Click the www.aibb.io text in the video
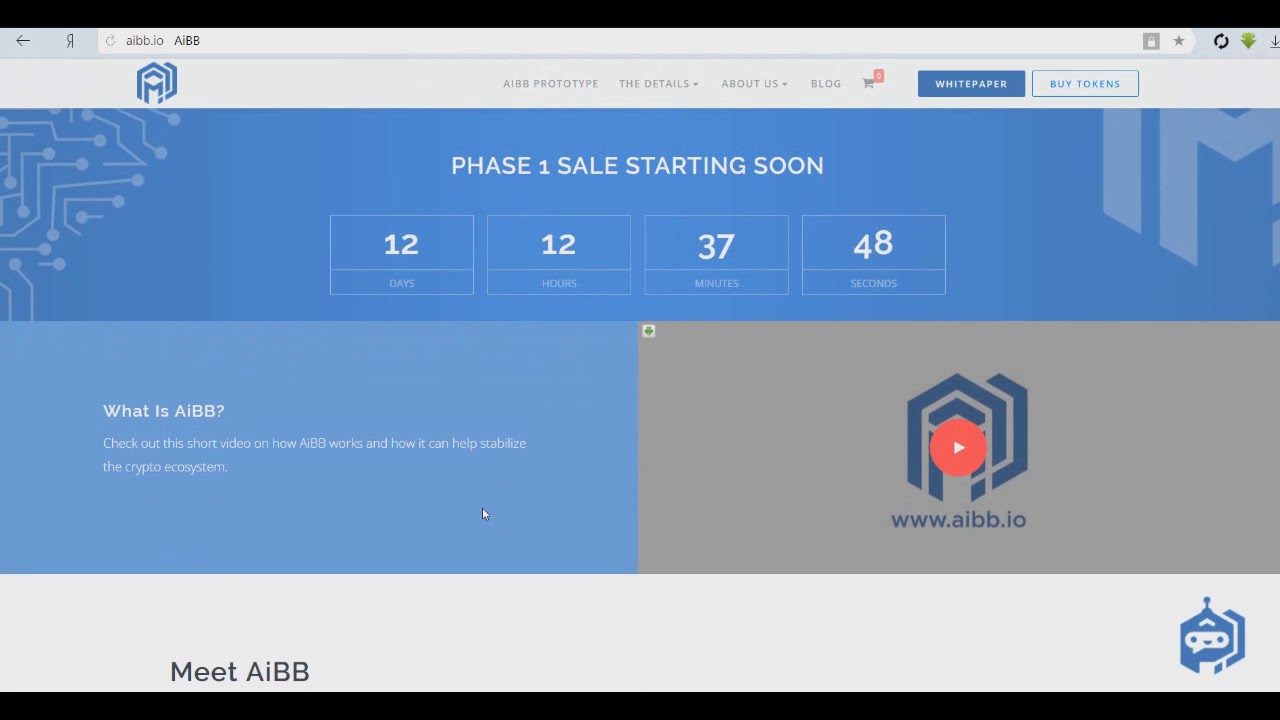The width and height of the screenshot is (1280, 720). (959, 520)
